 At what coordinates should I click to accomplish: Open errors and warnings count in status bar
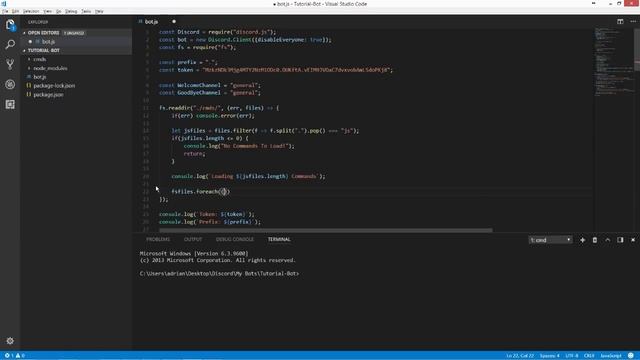click(x=14, y=356)
